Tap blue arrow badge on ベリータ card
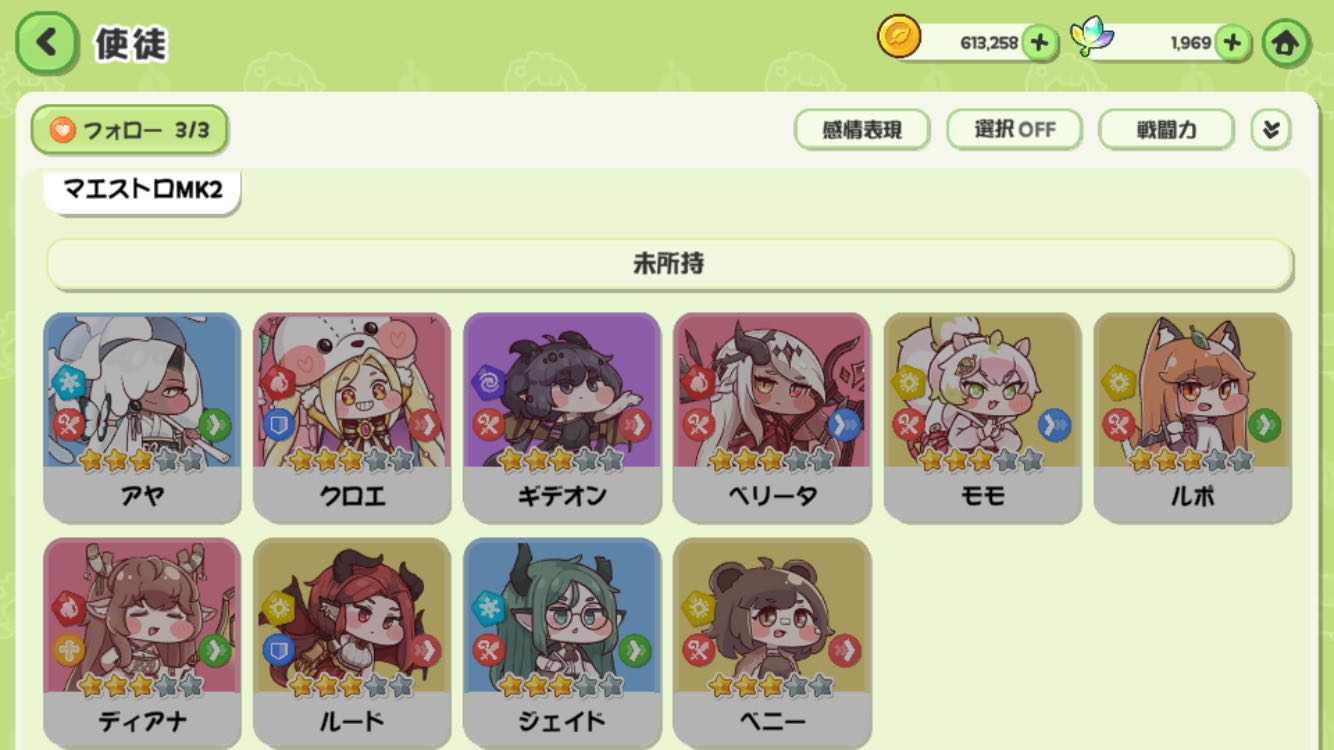The width and height of the screenshot is (1334, 750). click(844, 425)
